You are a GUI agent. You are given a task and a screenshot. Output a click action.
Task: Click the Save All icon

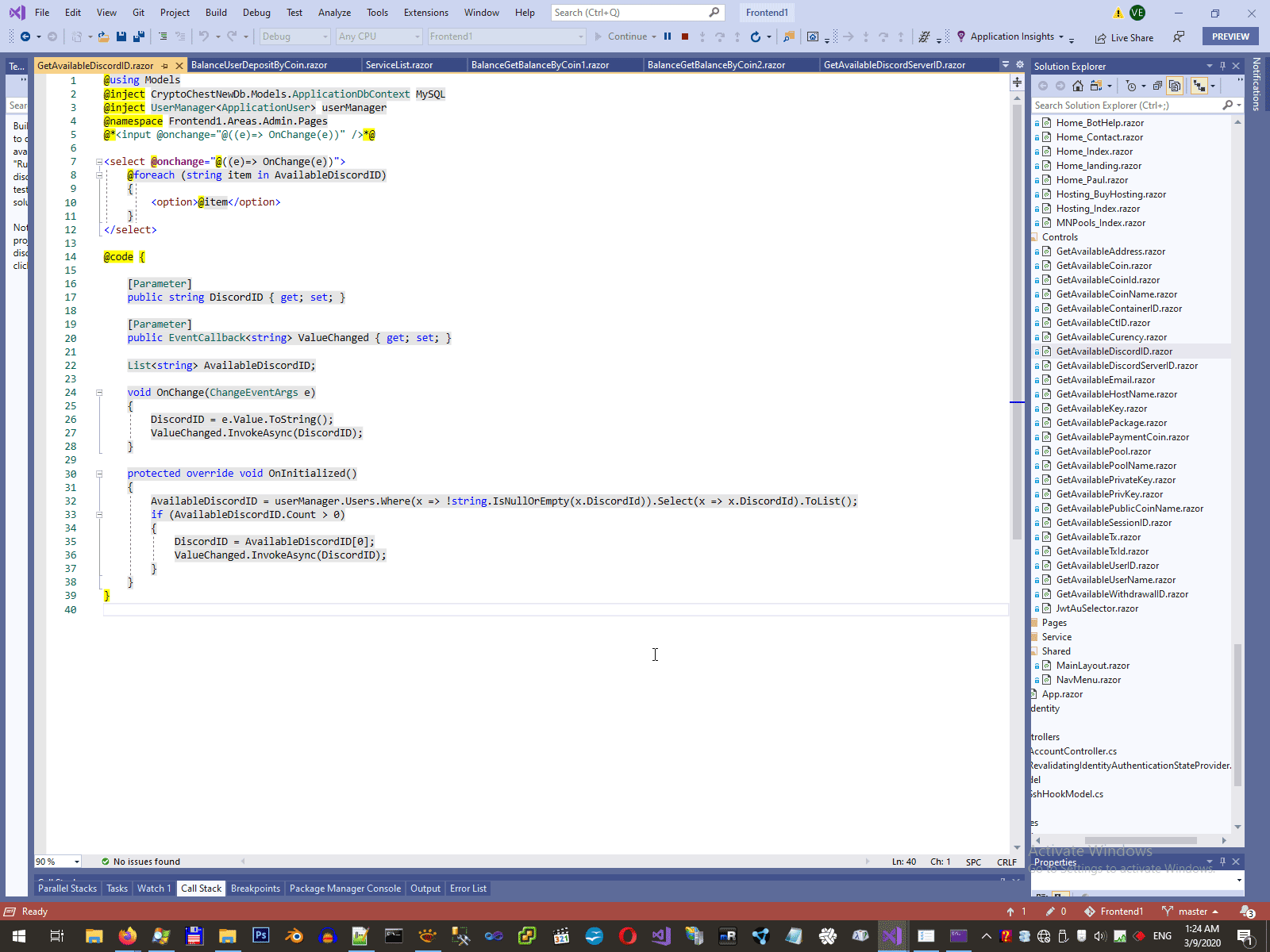pos(139,36)
